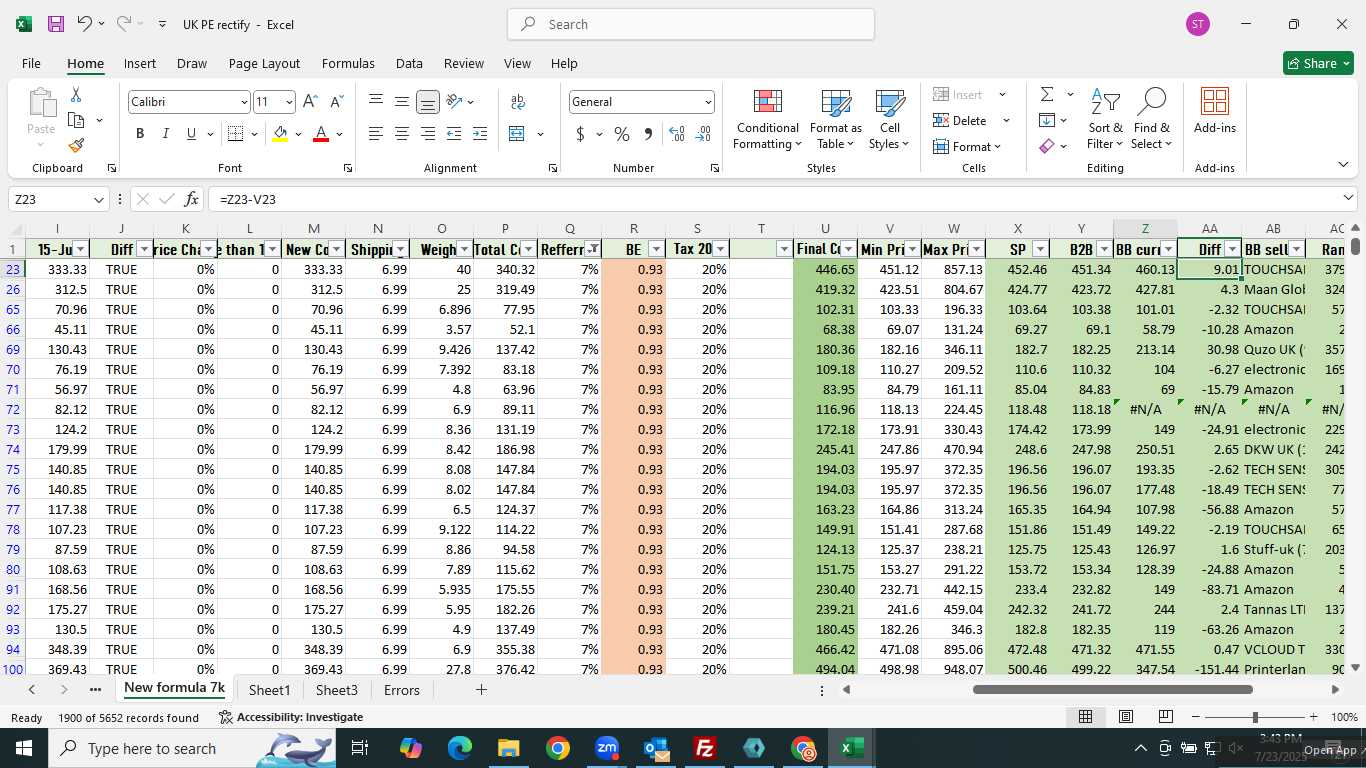Activate the Format Painter brush
Screen dimensions: 1366x768
76,145
